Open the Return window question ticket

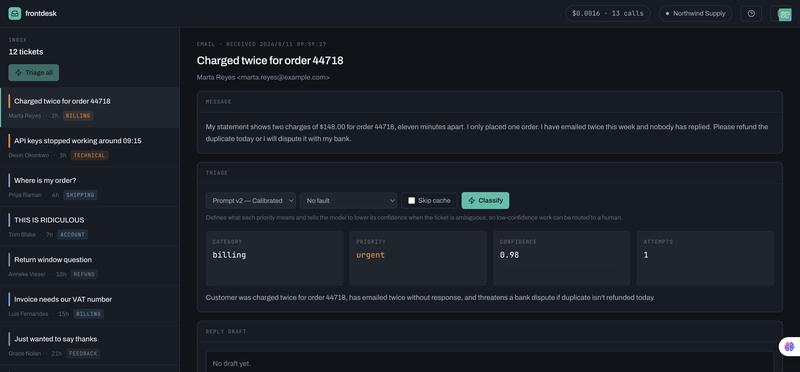coord(90,266)
